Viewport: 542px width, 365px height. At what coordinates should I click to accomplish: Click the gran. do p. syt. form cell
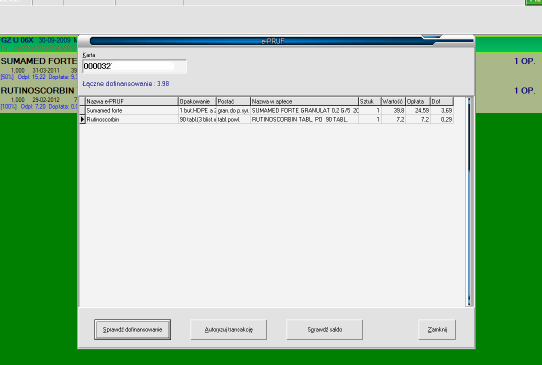point(233,110)
